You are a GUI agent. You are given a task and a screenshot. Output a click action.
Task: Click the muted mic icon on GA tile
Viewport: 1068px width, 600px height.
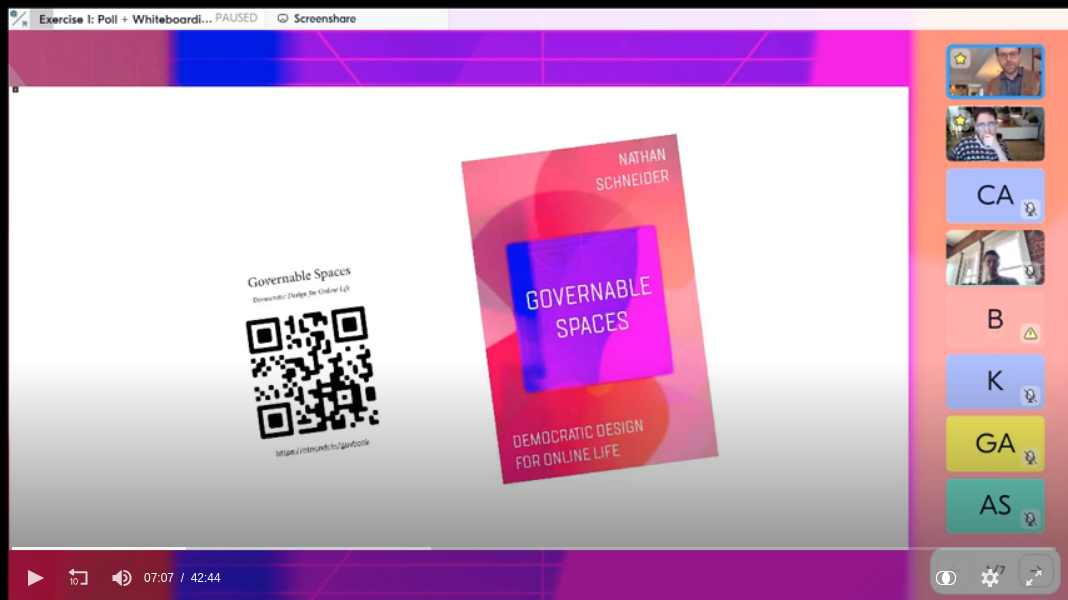1030,458
